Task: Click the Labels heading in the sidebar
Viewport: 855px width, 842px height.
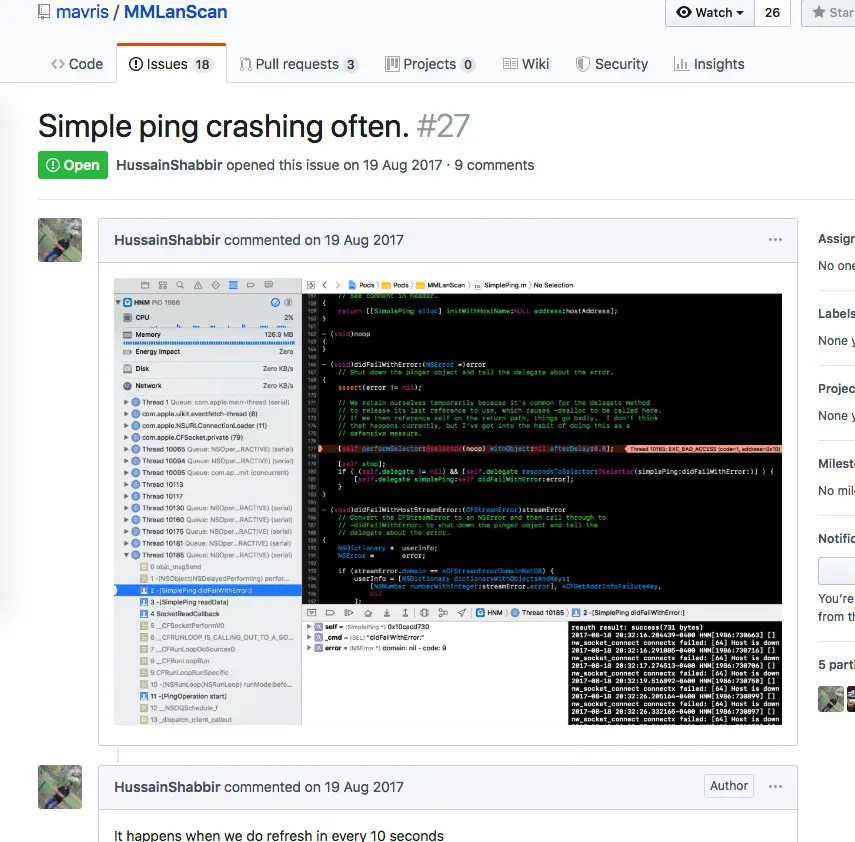Action: [836, 314]
